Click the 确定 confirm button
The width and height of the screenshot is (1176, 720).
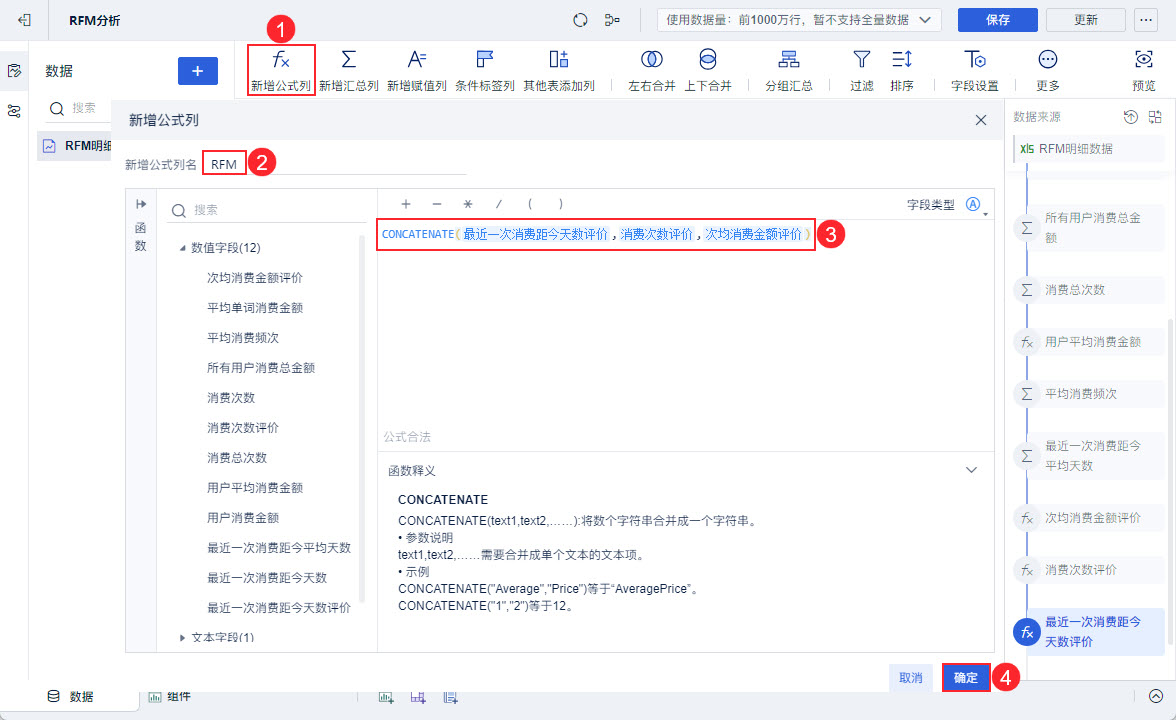966,677
